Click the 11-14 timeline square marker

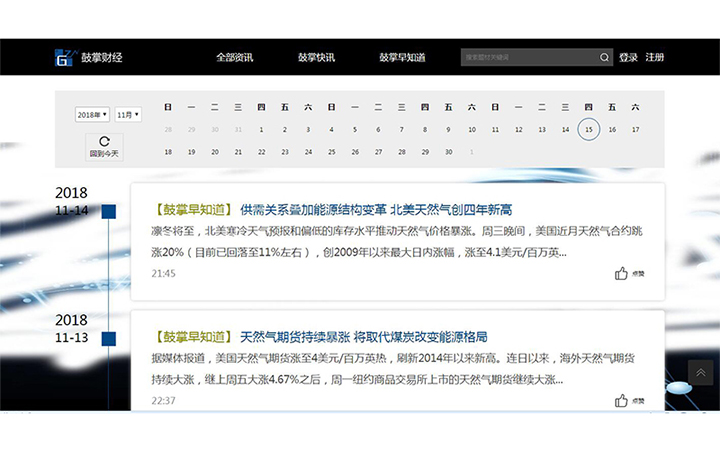(109, 212)
